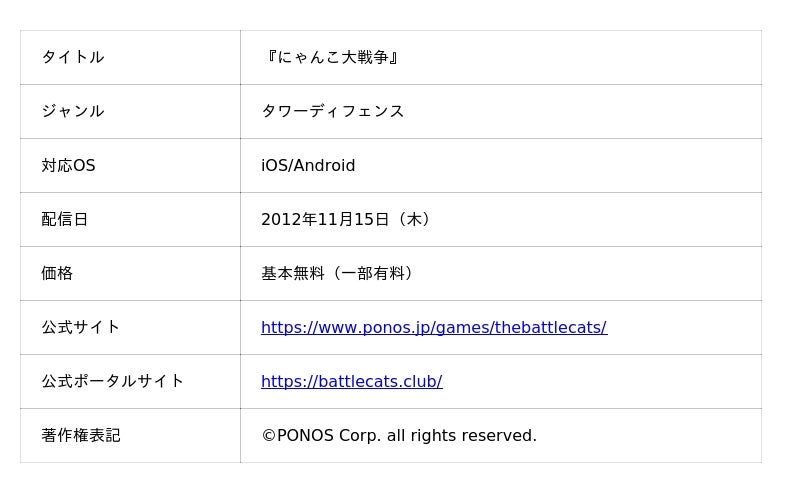Click empty area right of タワーディフェンス text
800x493 pixels.
pos(583,111)
